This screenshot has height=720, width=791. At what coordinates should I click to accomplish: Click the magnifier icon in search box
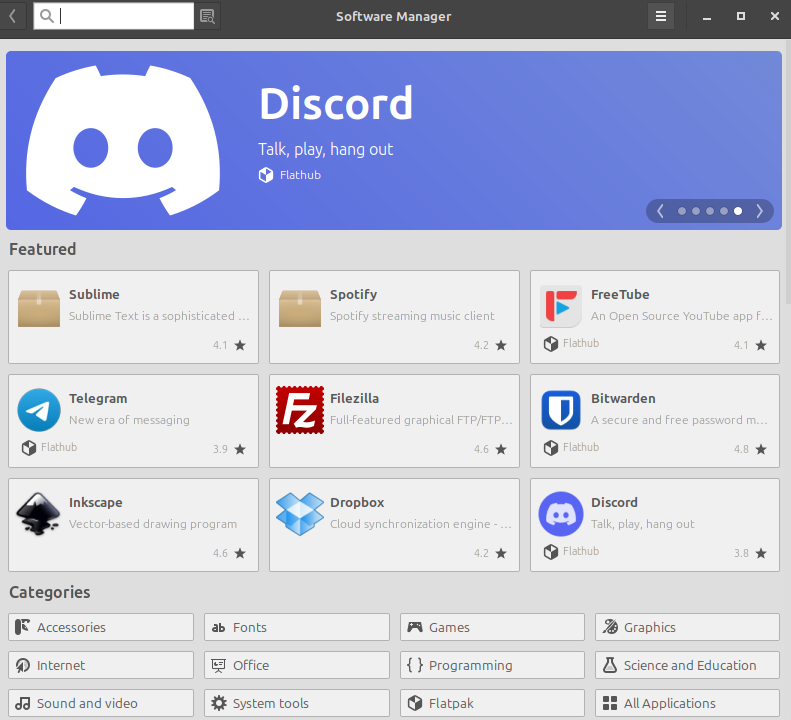tap(47, 16)
